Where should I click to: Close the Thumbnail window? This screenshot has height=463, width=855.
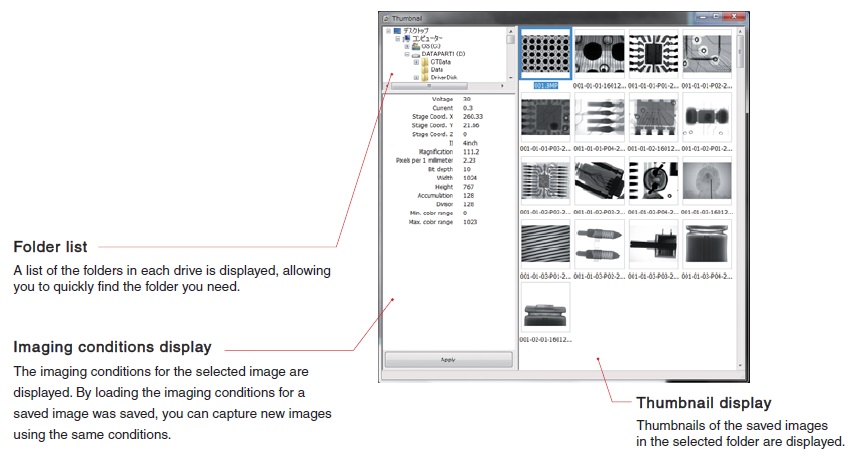tap(733, 15)
